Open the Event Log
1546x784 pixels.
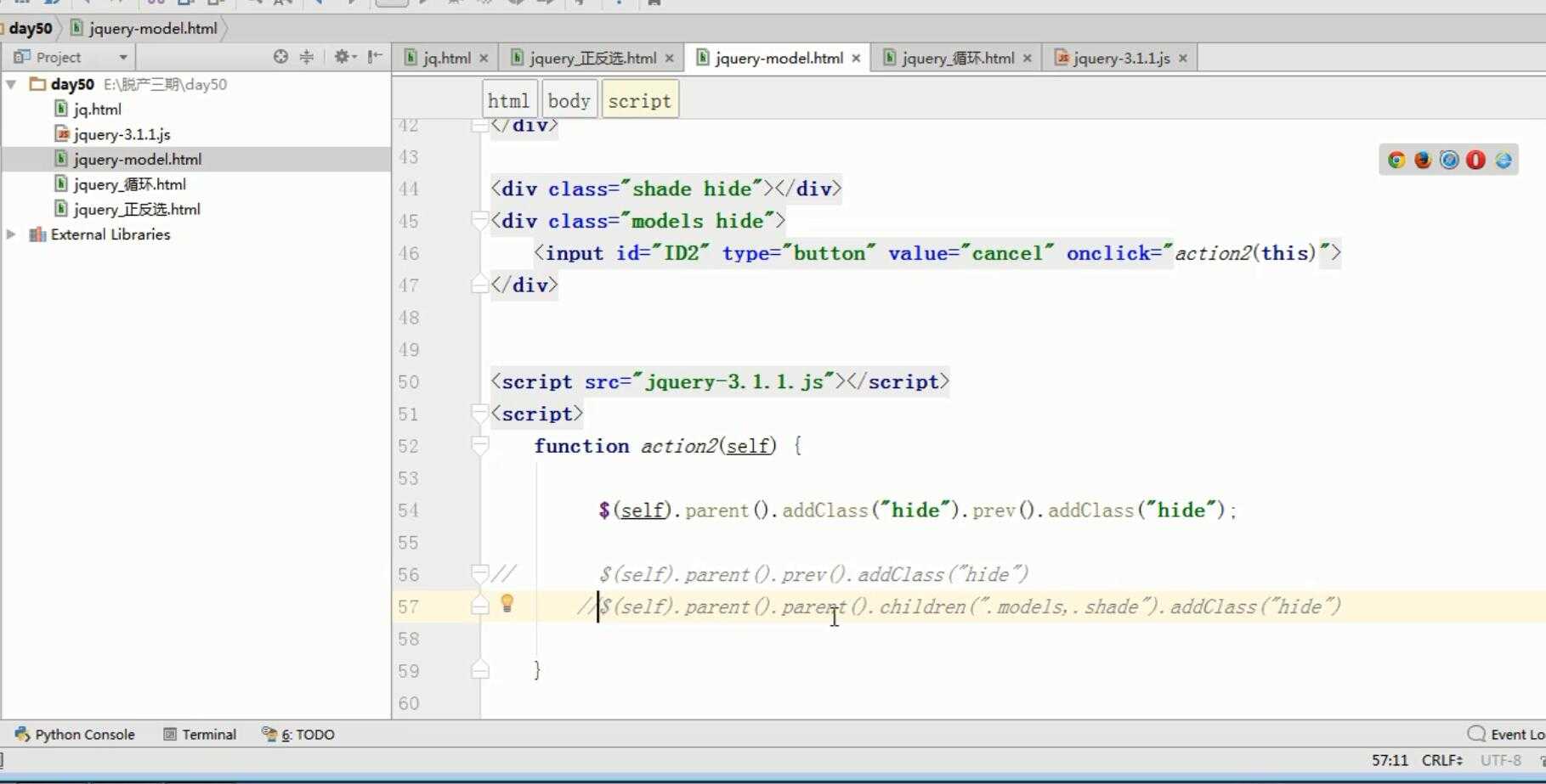[x=1506, y=734]
